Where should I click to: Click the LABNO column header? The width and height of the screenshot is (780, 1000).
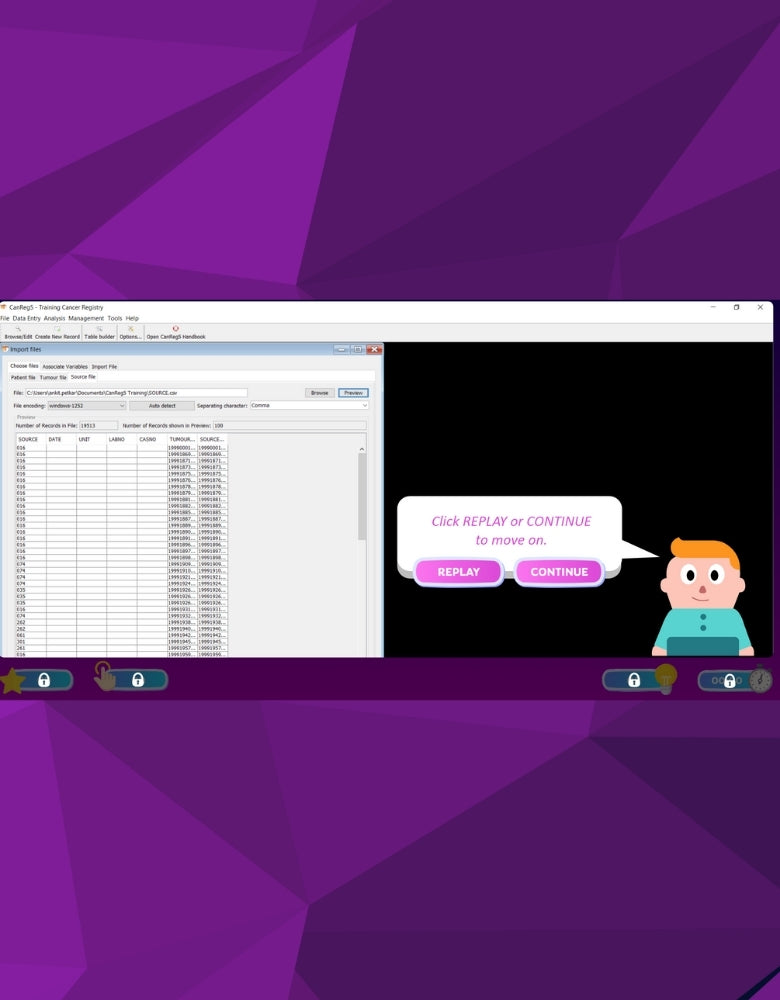(122, 439)
